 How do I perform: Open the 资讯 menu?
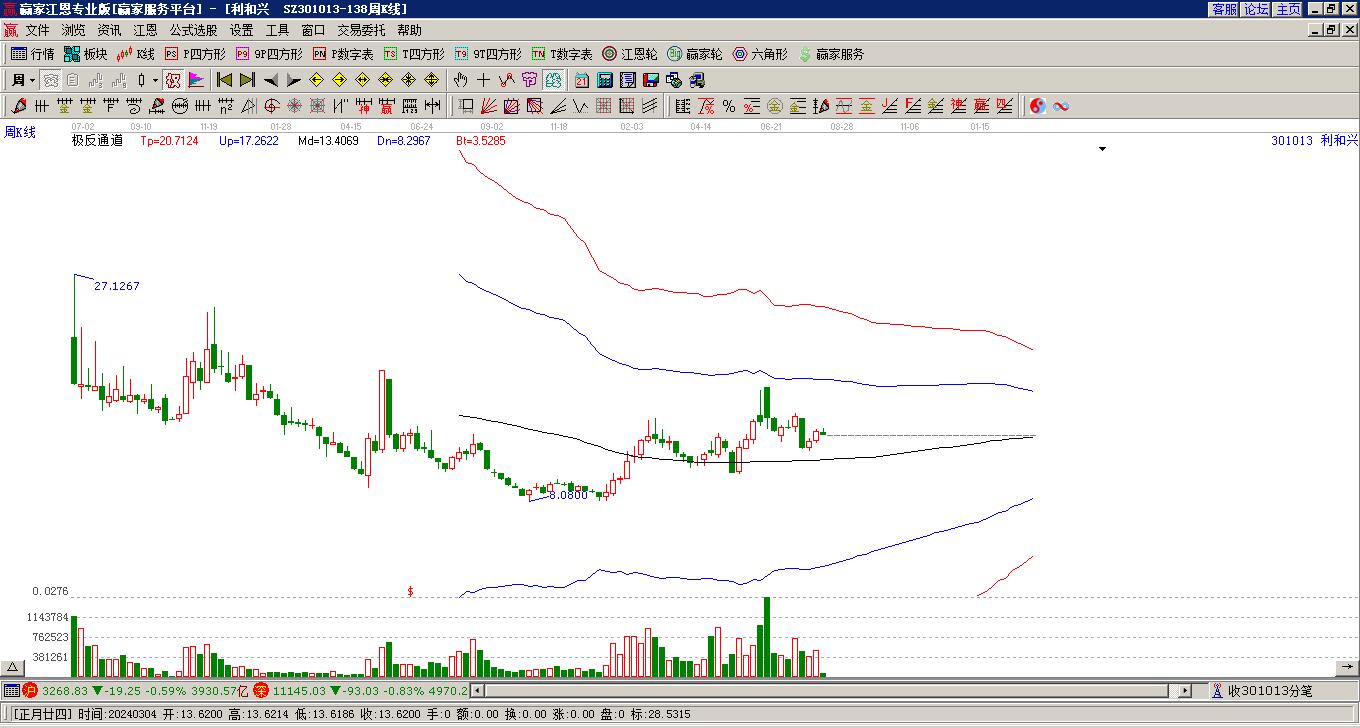[x=109, y=30]
